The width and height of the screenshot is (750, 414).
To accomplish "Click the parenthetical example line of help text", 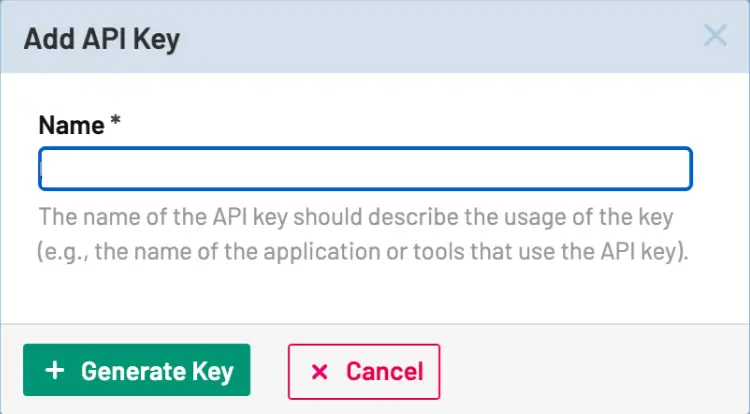I will coord(364,252).
